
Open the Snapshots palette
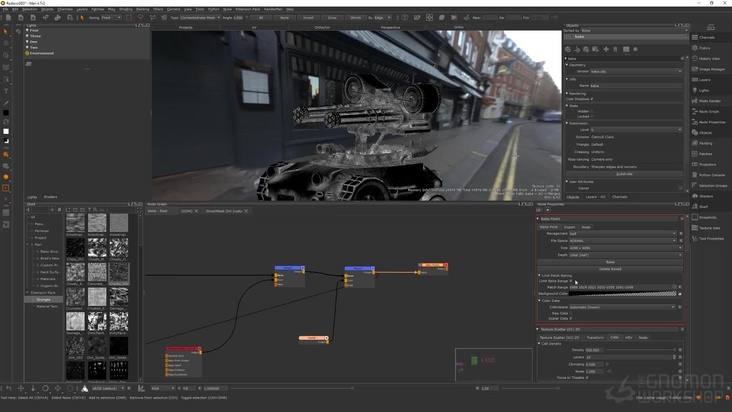707,217
